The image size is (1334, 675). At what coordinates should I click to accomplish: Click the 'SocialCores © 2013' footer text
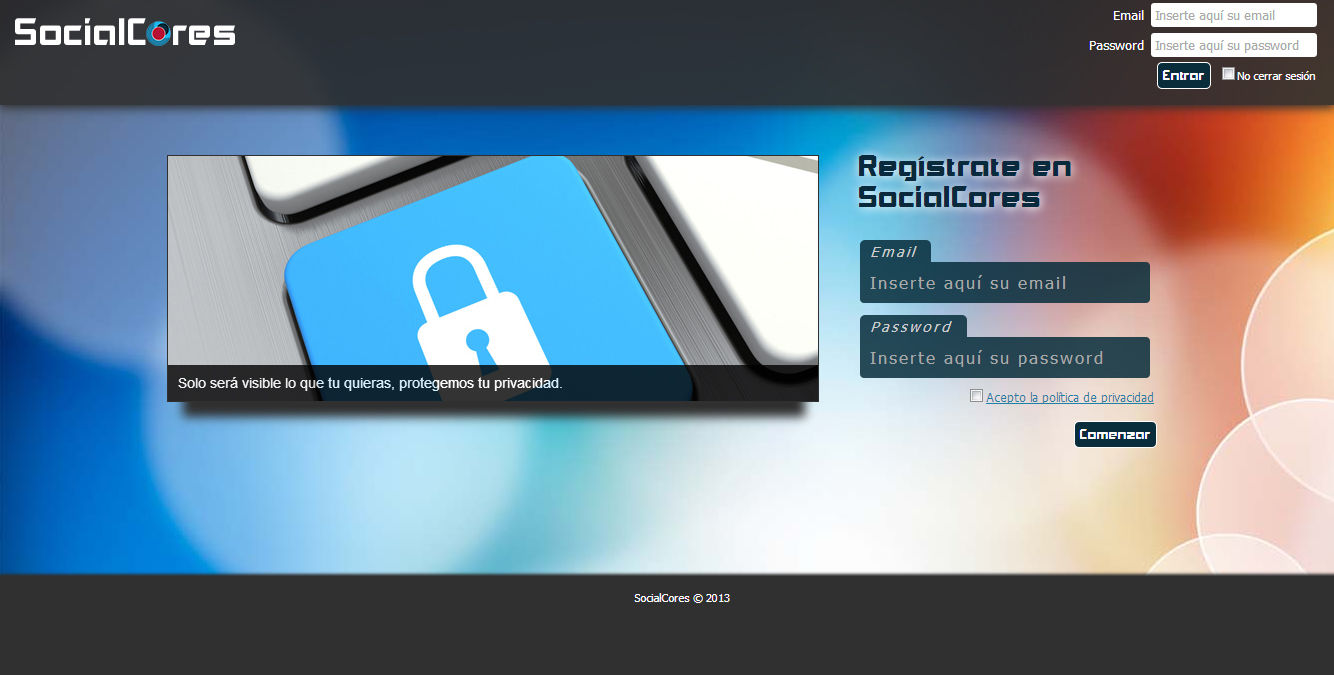coord(682,599)
